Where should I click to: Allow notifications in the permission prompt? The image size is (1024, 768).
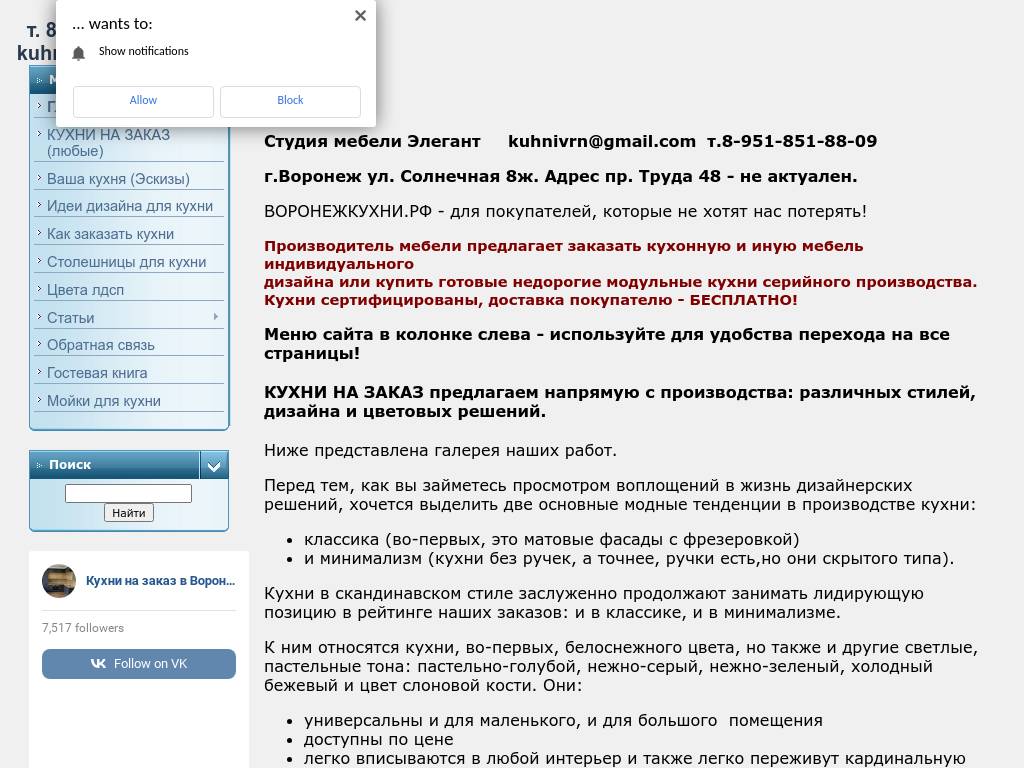click(143, 101)
